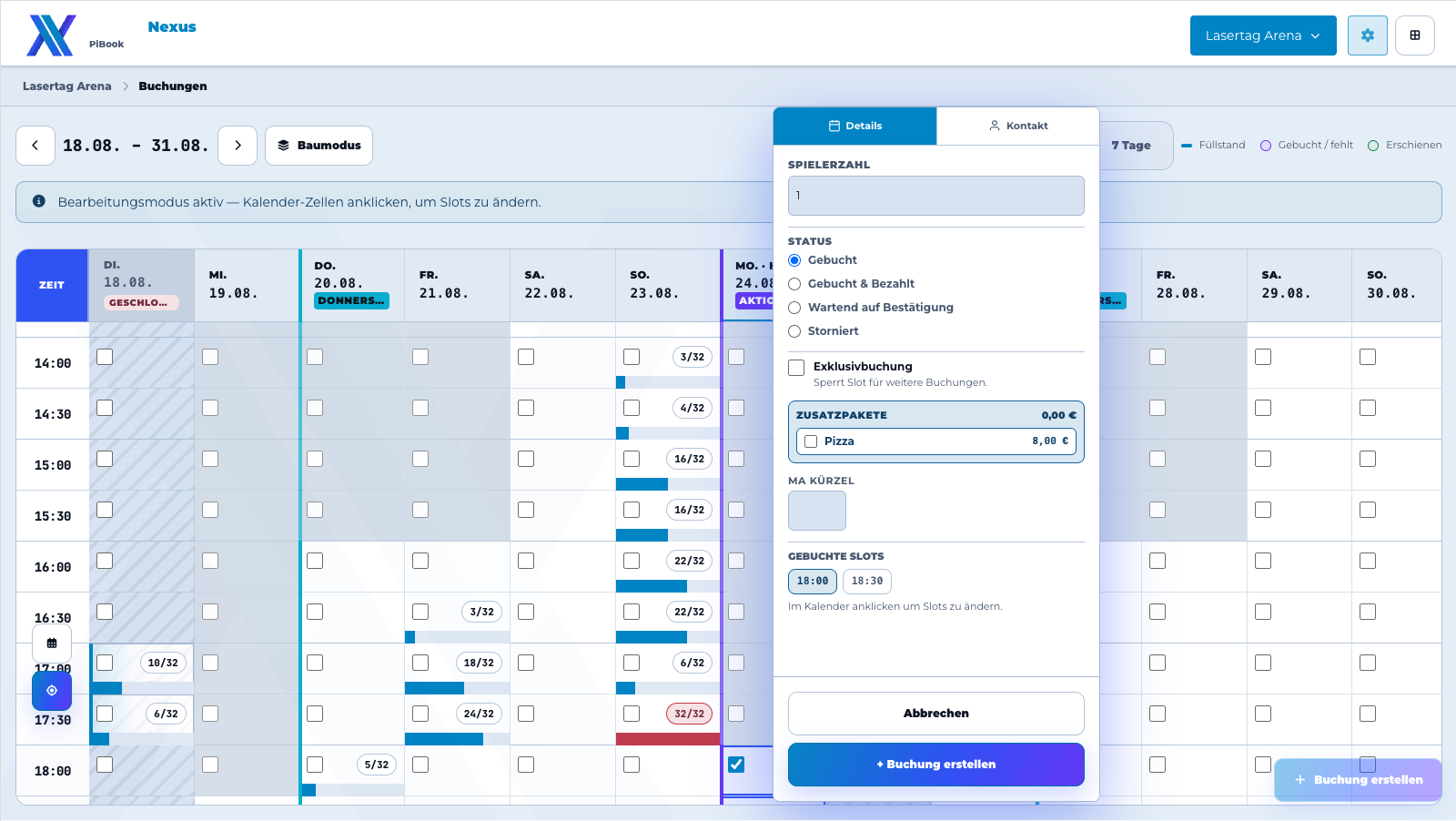Select the Storniert status radio
This screenshot has width=1456, height=821.
pyautogui.click(x=794, y=331)
